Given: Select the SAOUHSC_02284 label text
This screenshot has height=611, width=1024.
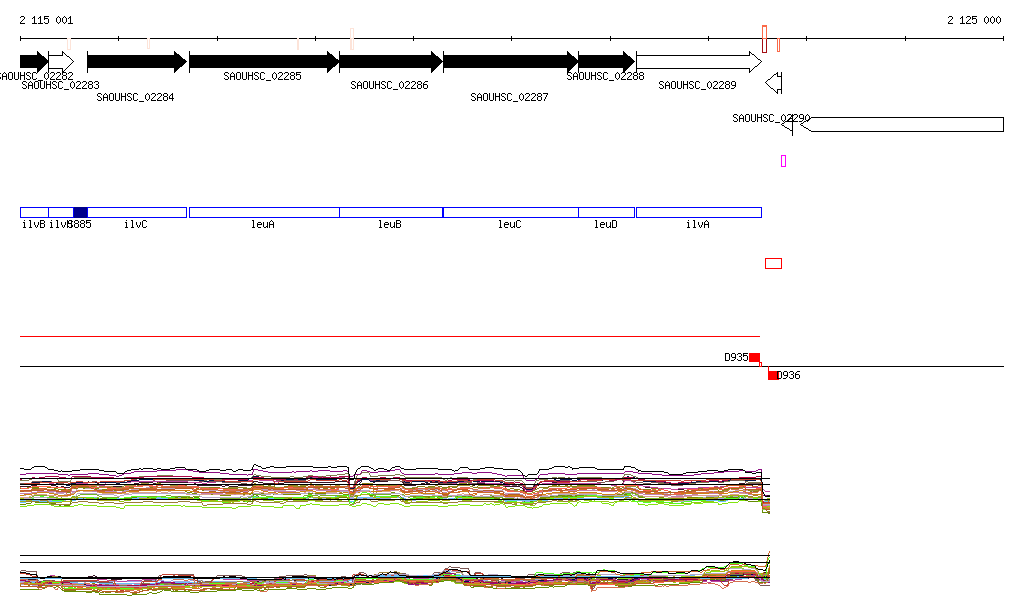Looking at the screenshot, I should tap(135, 97).
